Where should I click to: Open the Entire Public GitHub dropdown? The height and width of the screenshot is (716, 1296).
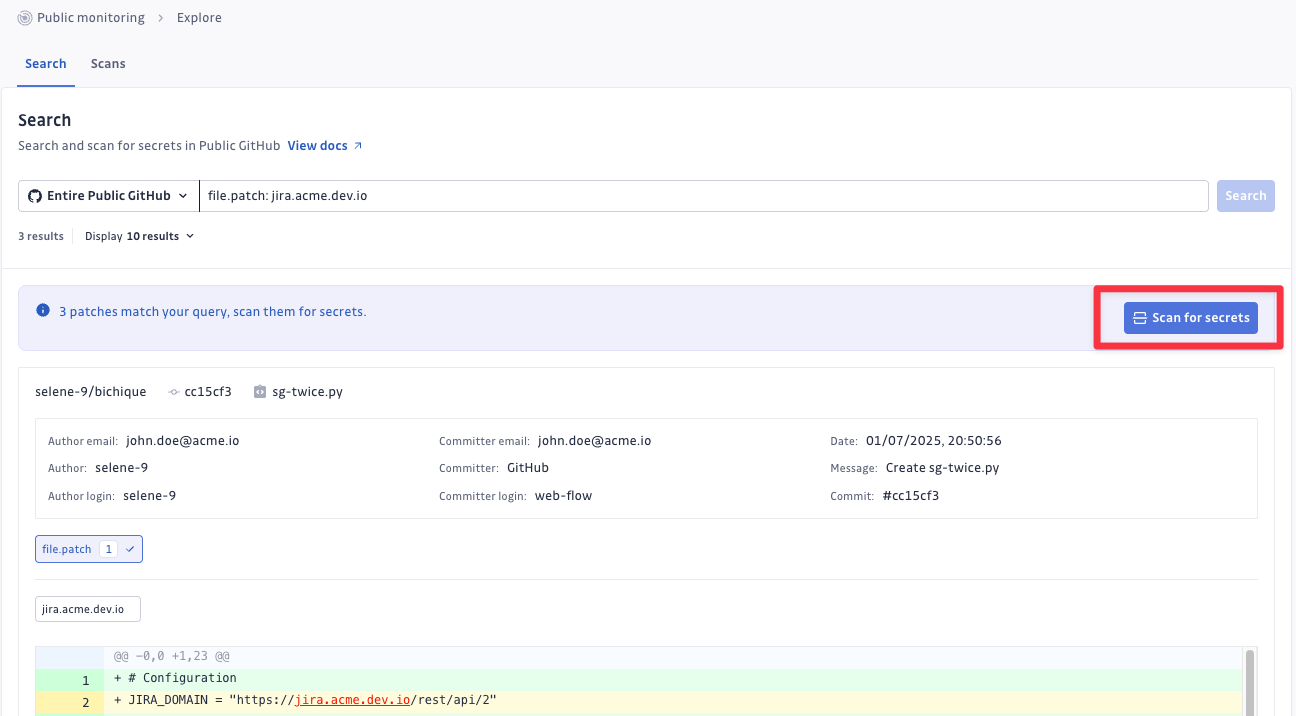108,196
